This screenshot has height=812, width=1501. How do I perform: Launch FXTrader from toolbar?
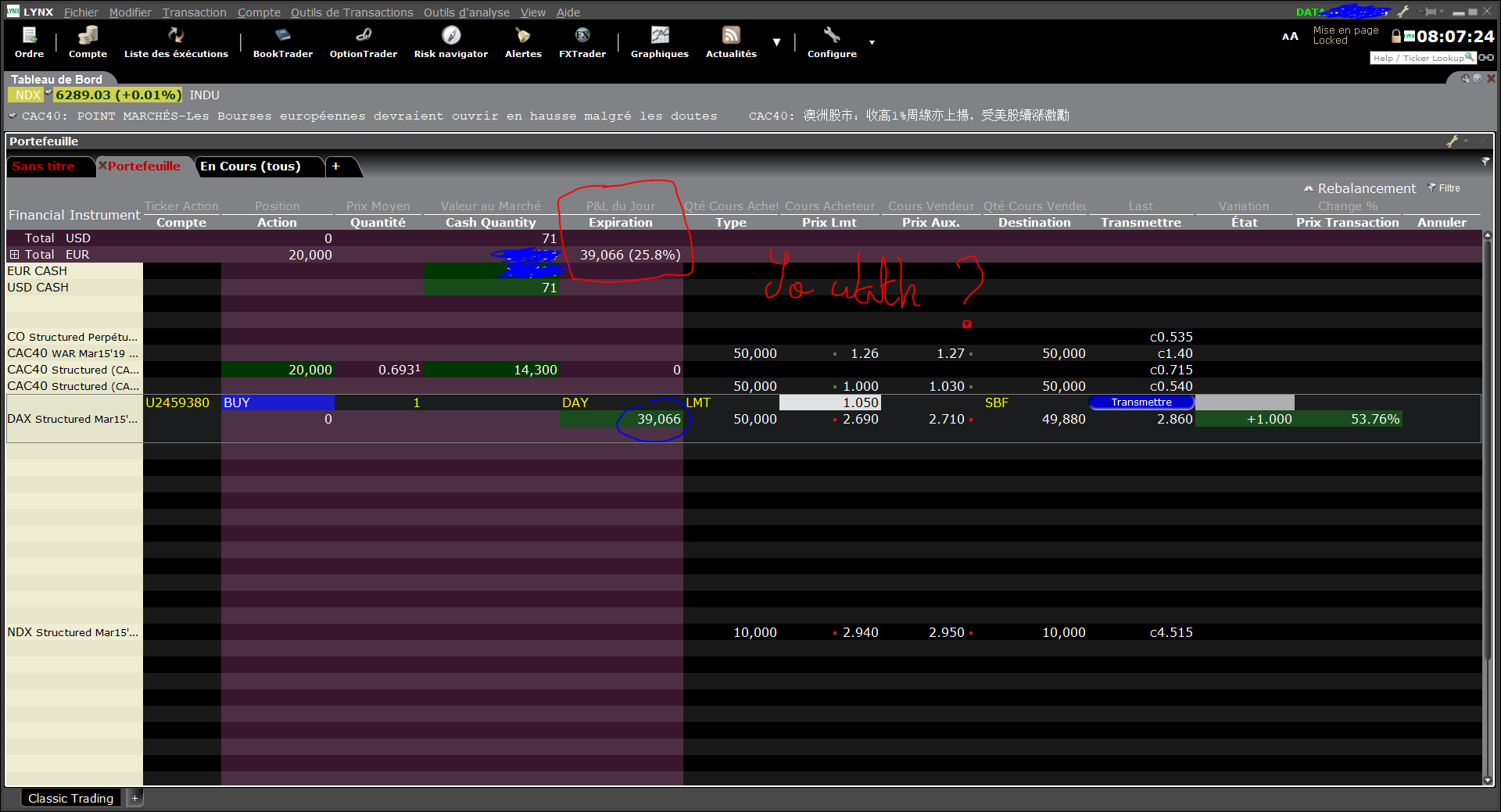tap(582, 42)
